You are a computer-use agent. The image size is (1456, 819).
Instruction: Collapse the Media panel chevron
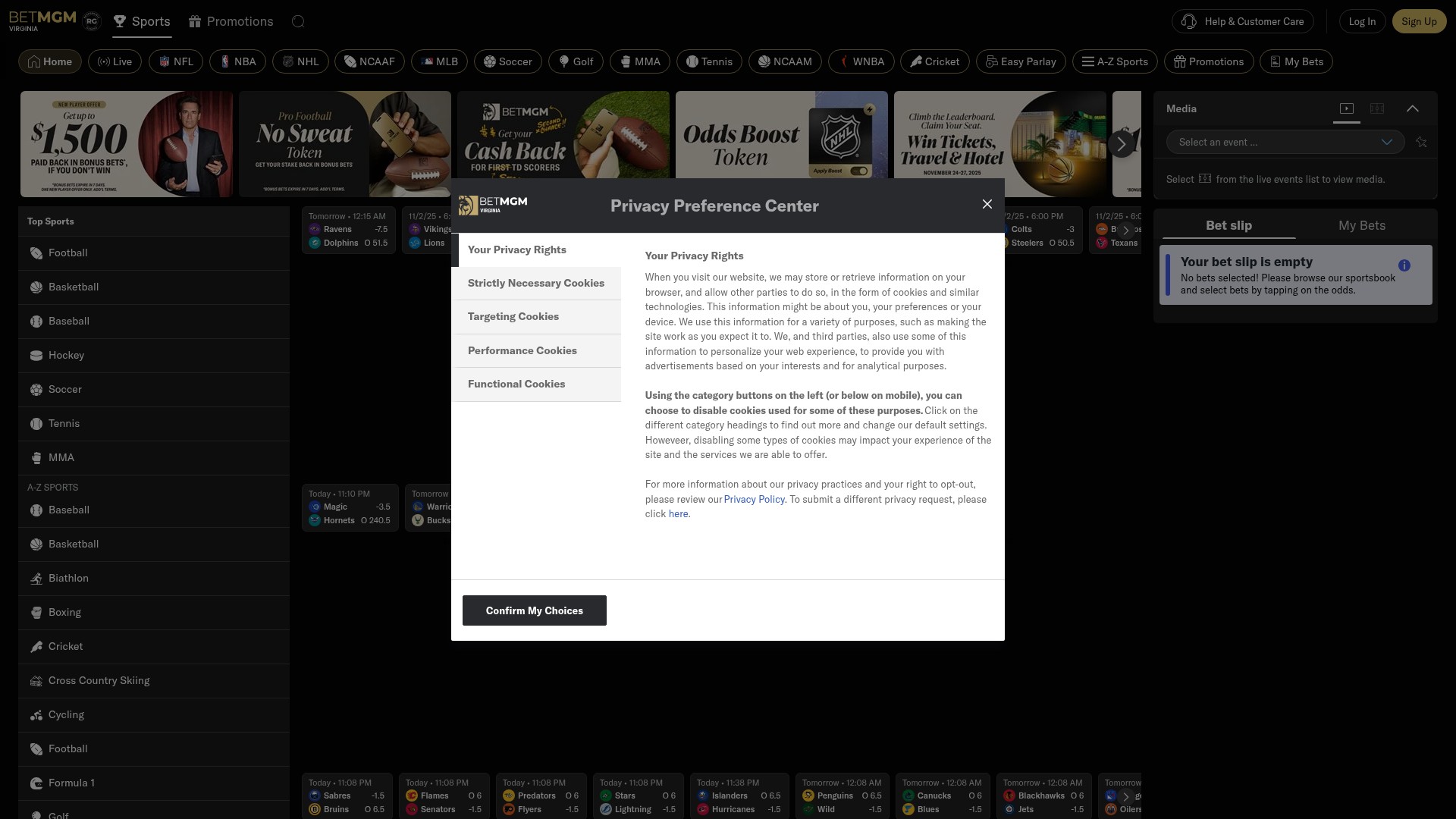coord(1412,108)
